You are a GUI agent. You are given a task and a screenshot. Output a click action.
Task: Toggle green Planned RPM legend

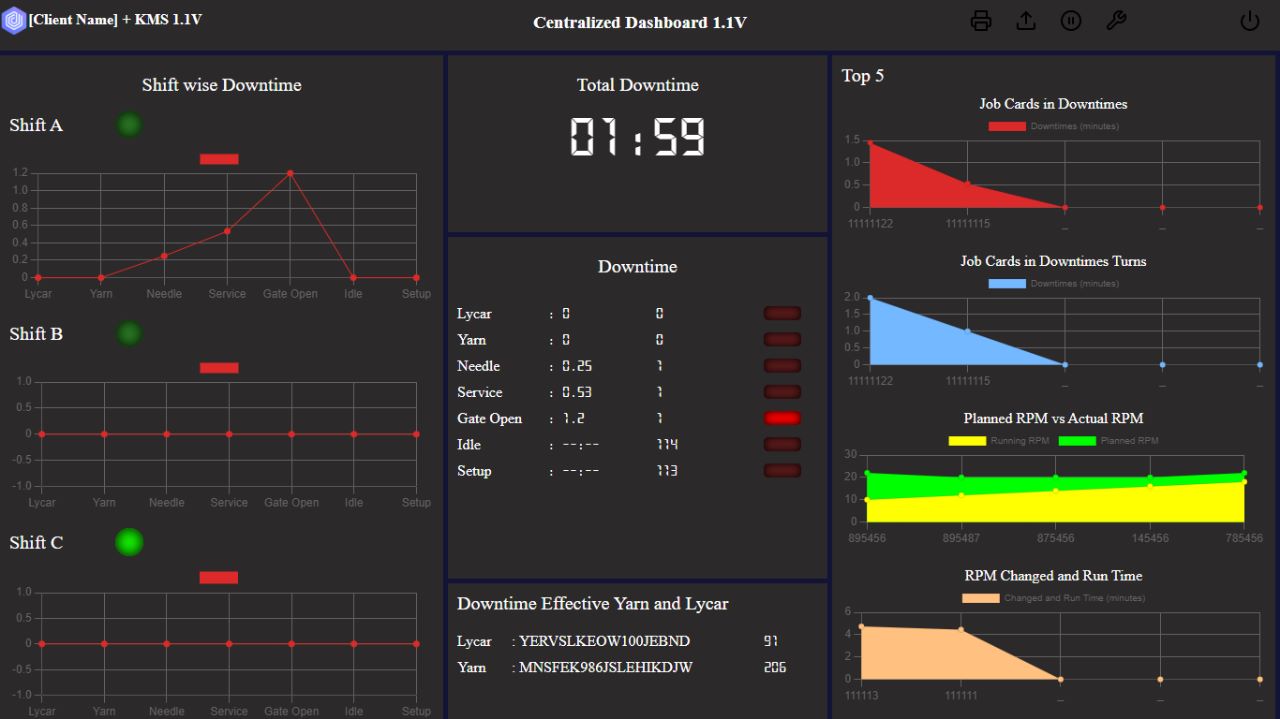1077,441
